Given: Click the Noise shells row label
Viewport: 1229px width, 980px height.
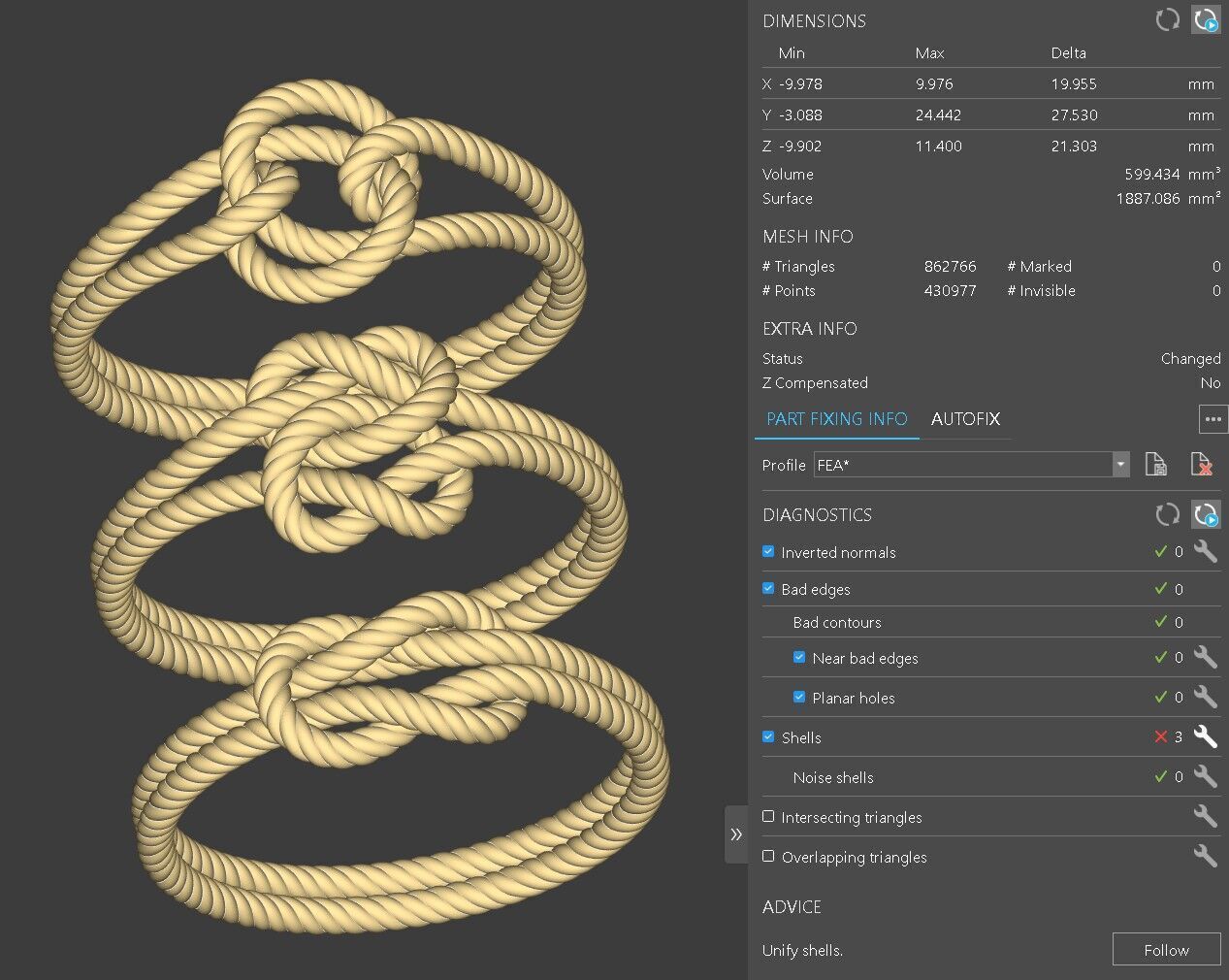Looking at the screenshot, I should point(833,777).
